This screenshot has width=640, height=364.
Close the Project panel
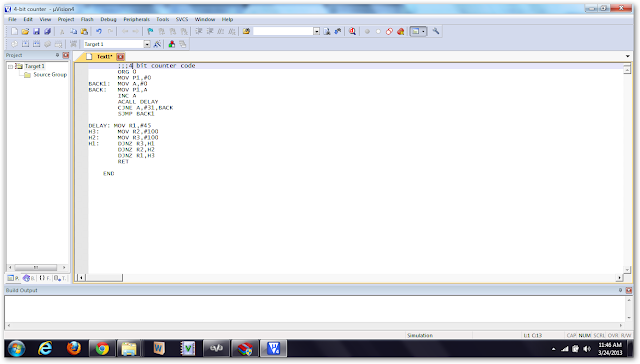[66, 55]
